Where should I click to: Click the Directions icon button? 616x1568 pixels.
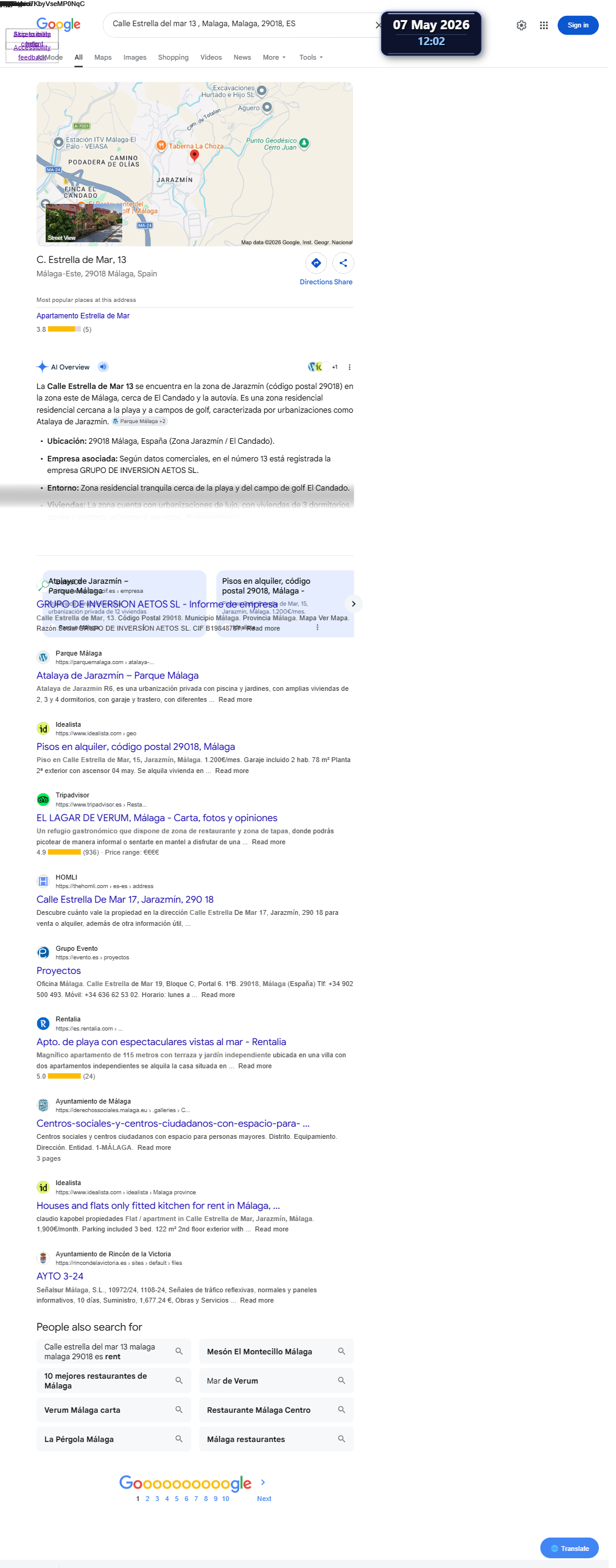pos(316,263)
